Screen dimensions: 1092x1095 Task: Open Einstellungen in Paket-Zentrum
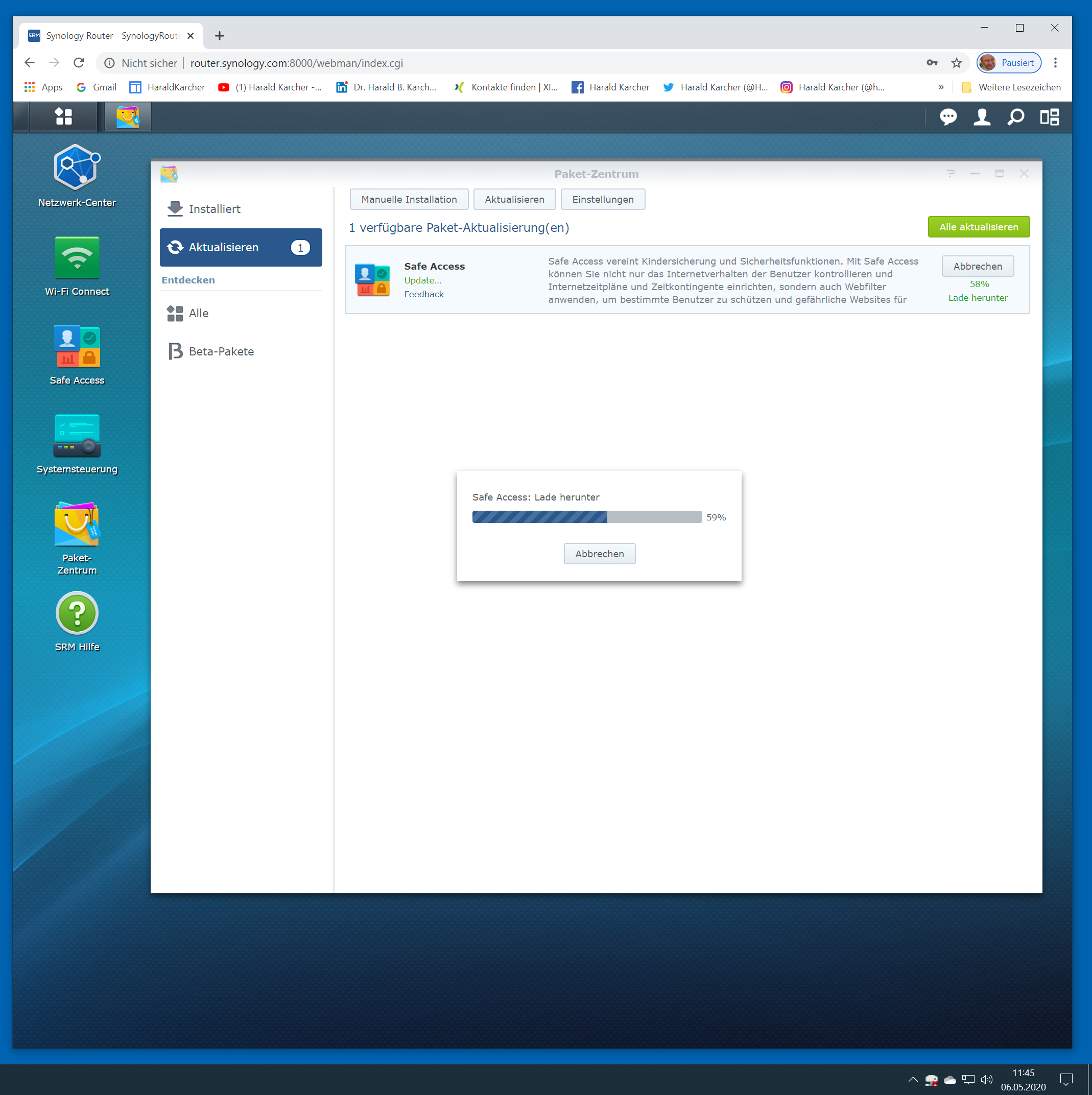coord(602,200)
